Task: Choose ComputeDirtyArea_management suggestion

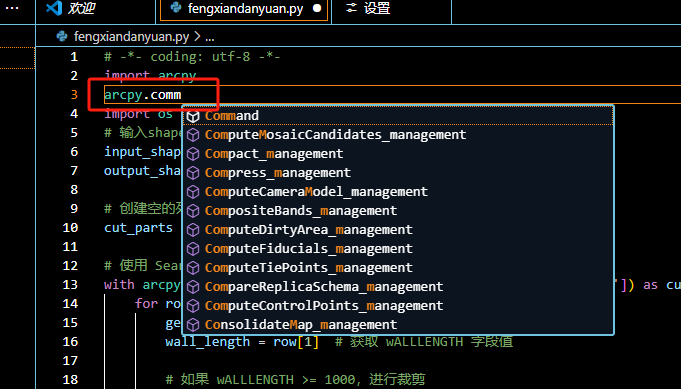Action: click(x=398, y=230)
